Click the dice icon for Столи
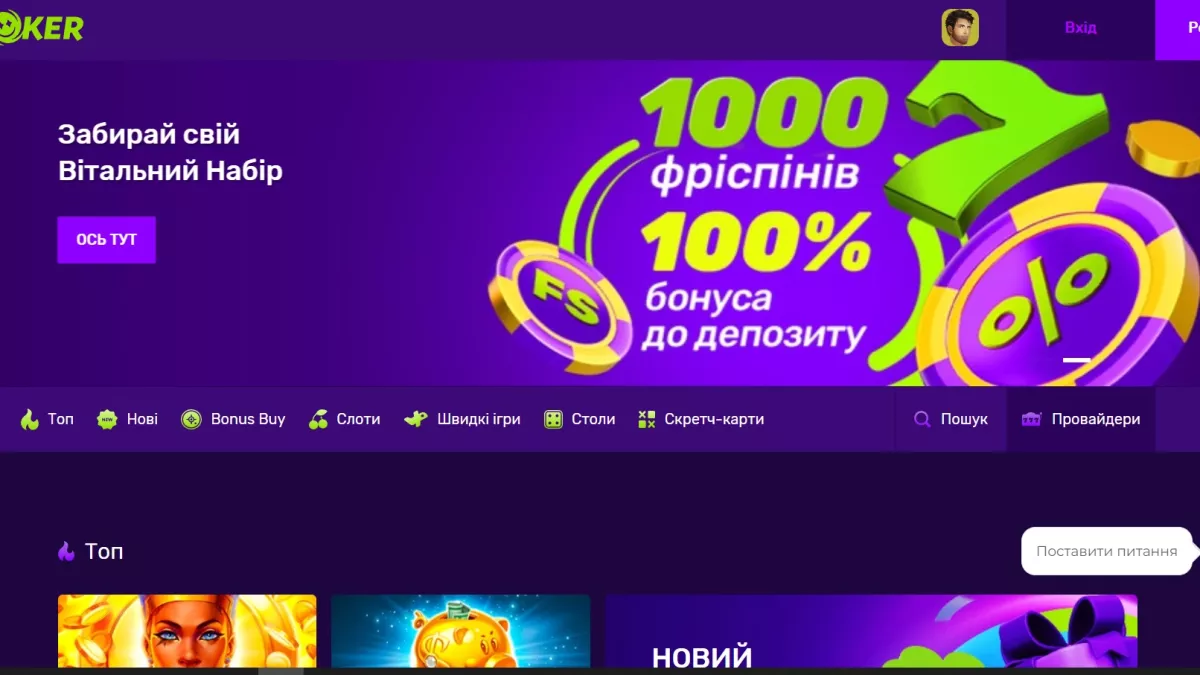 coord(553,419)
